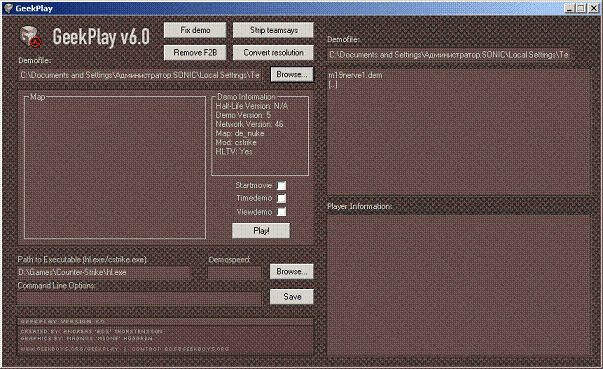This screenshot has width=603, height=369.
Task: Click the GeekPlay logo icon beside the title
Action: 30,37
